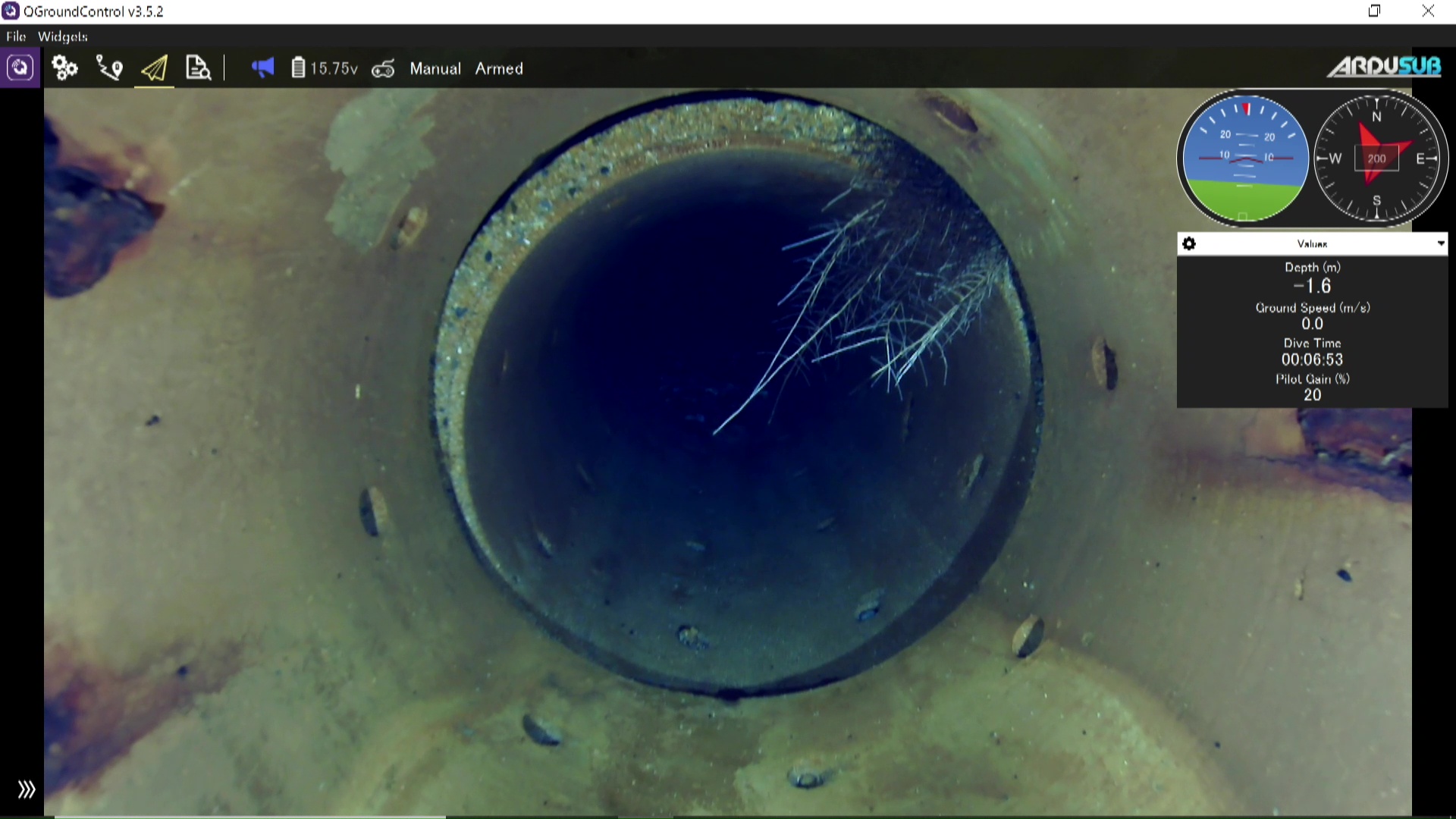Click the joystick gamepad status icon
The height and width of the screenshot is (819, 1456).
click(383, 69)
